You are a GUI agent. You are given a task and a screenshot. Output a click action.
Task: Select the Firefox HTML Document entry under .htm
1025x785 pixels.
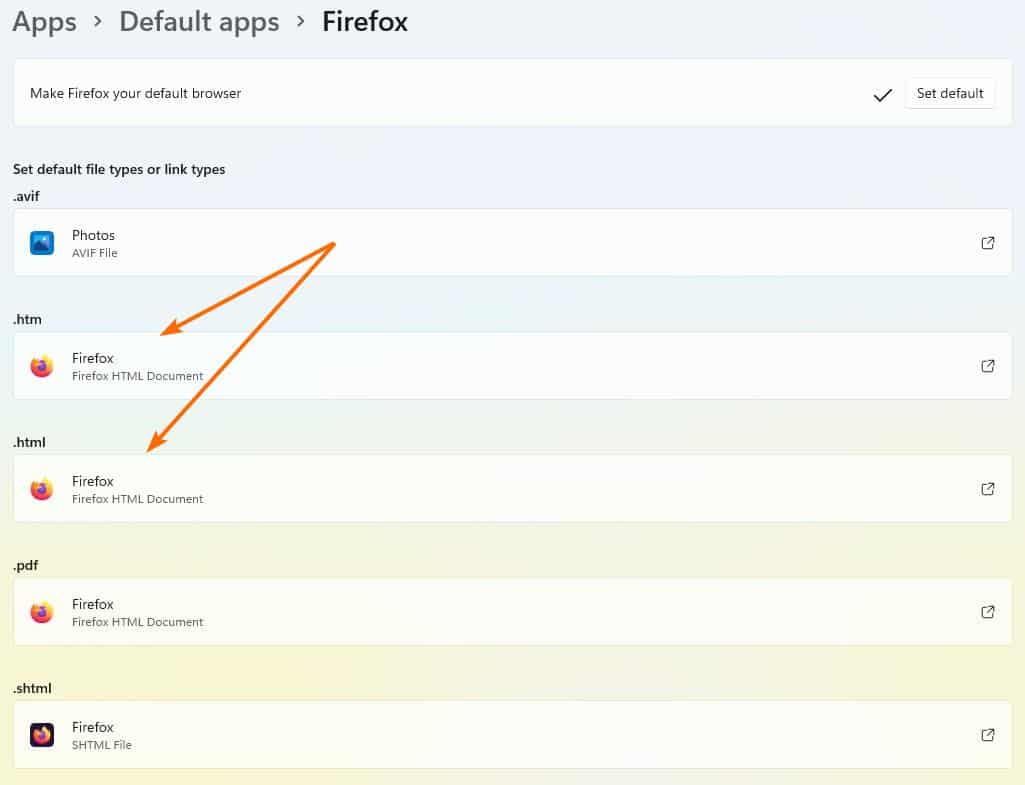click(x=400, y=365)
